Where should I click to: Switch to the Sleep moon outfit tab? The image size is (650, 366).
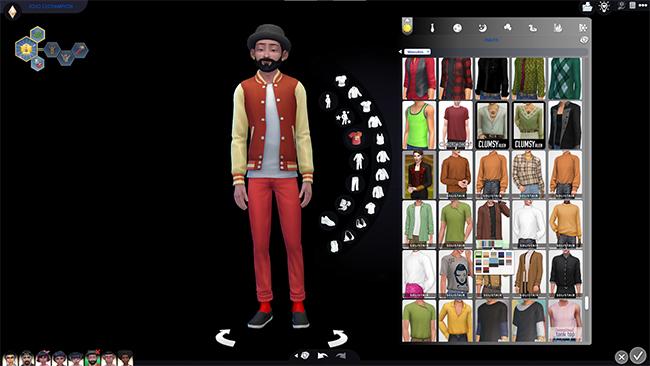[483, 28]
